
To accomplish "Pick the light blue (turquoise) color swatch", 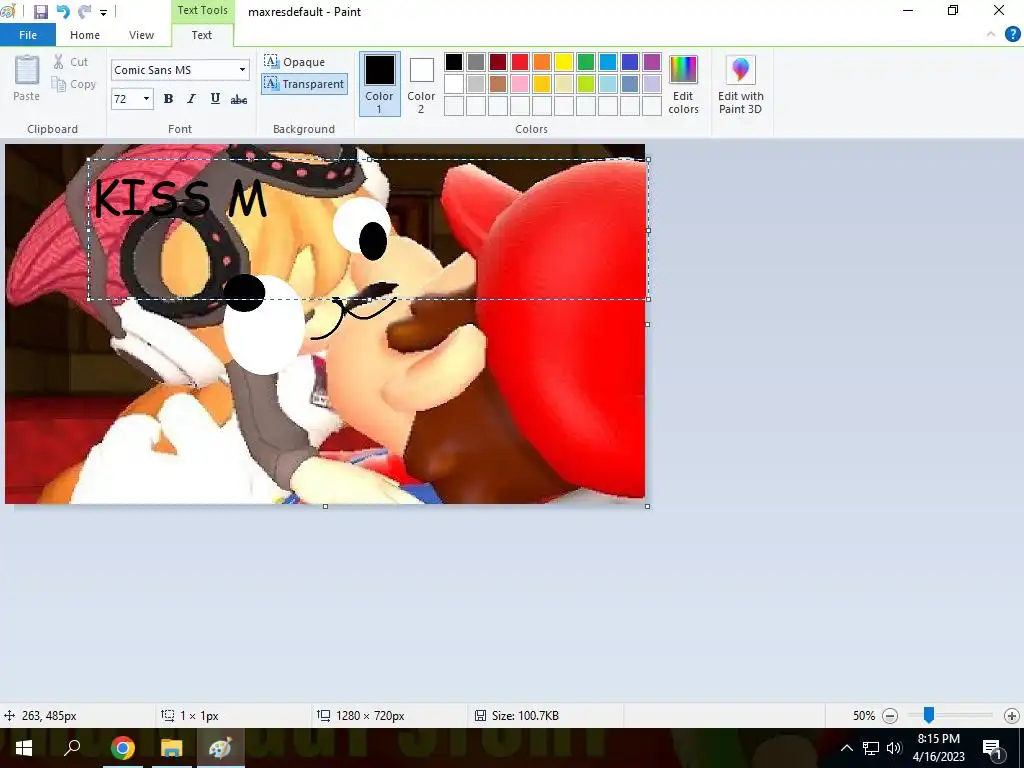I will pyautogui.click(x=608, y=84).
